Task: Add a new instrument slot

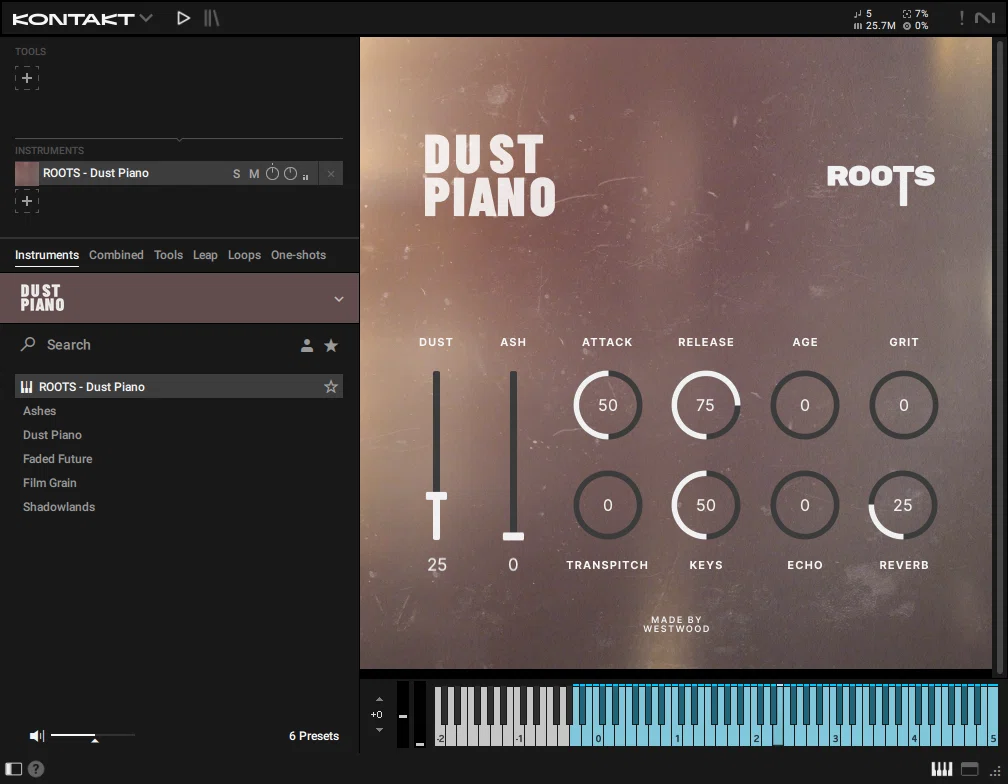Action: click(x=27, y=201)
